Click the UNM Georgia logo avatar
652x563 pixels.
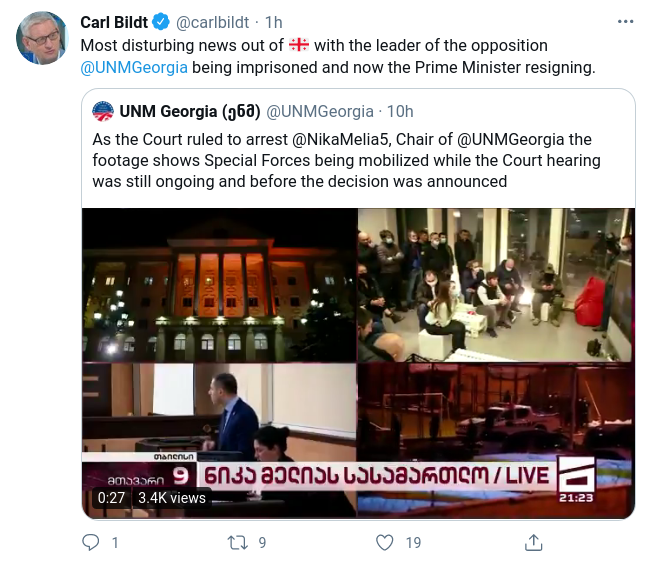click(x=102, y=111)
